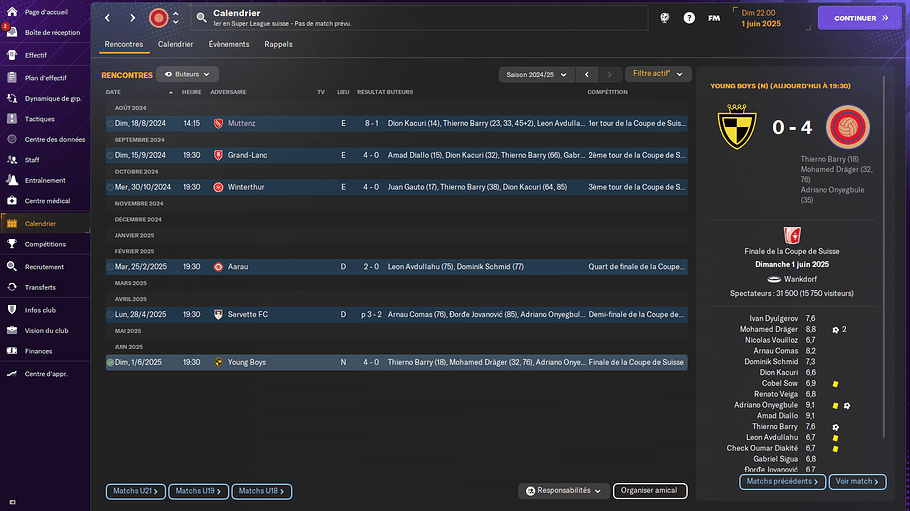Screen dimensions: 910x511
Task: Open the Finances sidebar section
Action: coord(12,351)
